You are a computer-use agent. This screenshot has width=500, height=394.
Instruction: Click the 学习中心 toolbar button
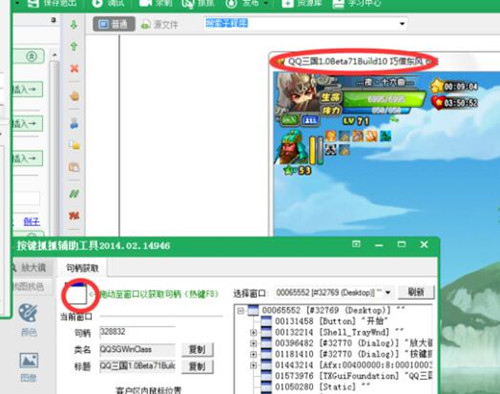pyautogui.click(x=357, y=3)
